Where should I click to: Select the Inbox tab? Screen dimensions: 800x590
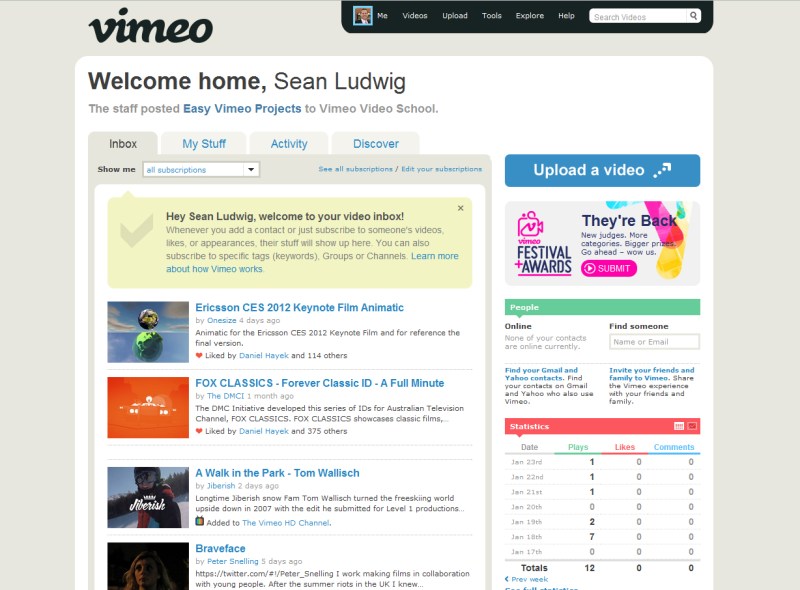click(x=123, y=144)
